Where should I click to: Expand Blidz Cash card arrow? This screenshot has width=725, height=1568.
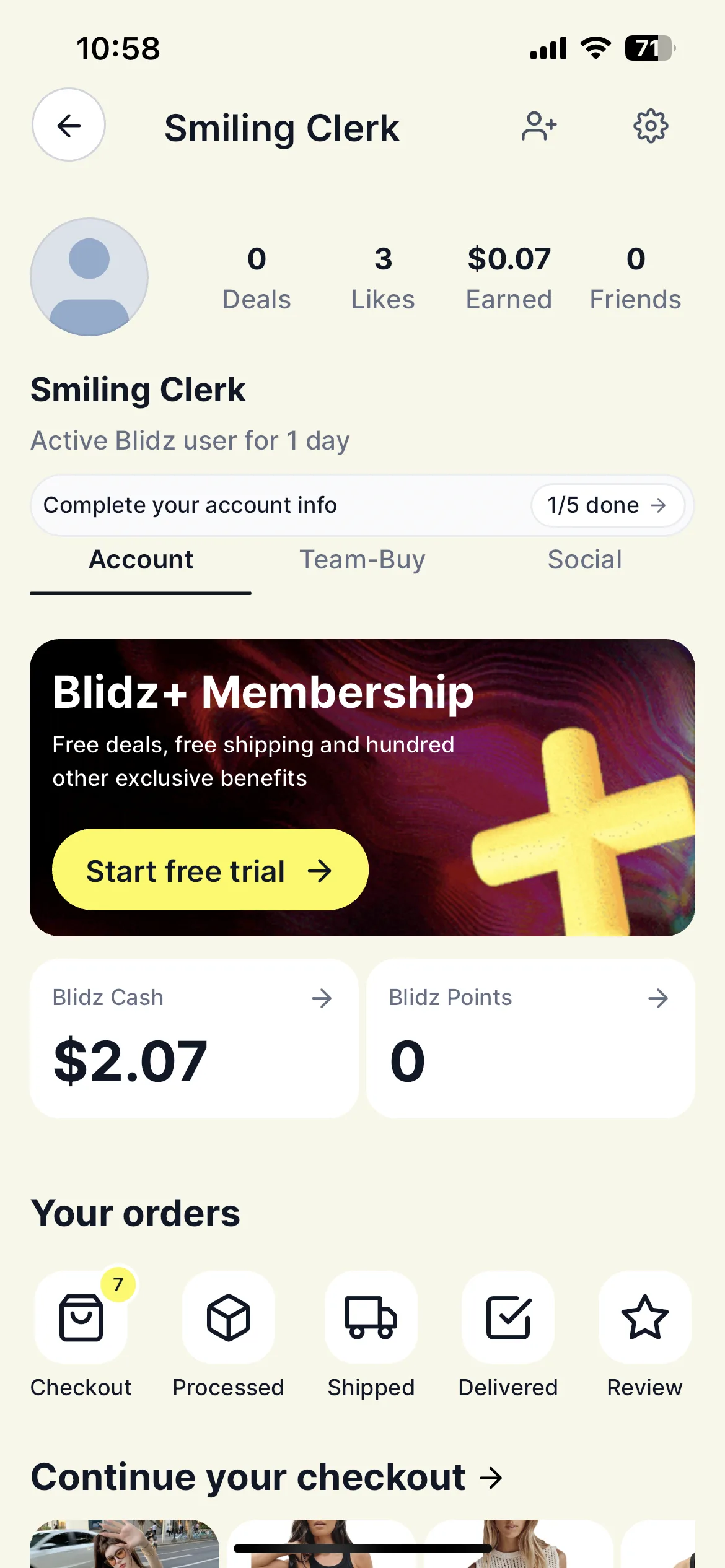tap(322, 998)
